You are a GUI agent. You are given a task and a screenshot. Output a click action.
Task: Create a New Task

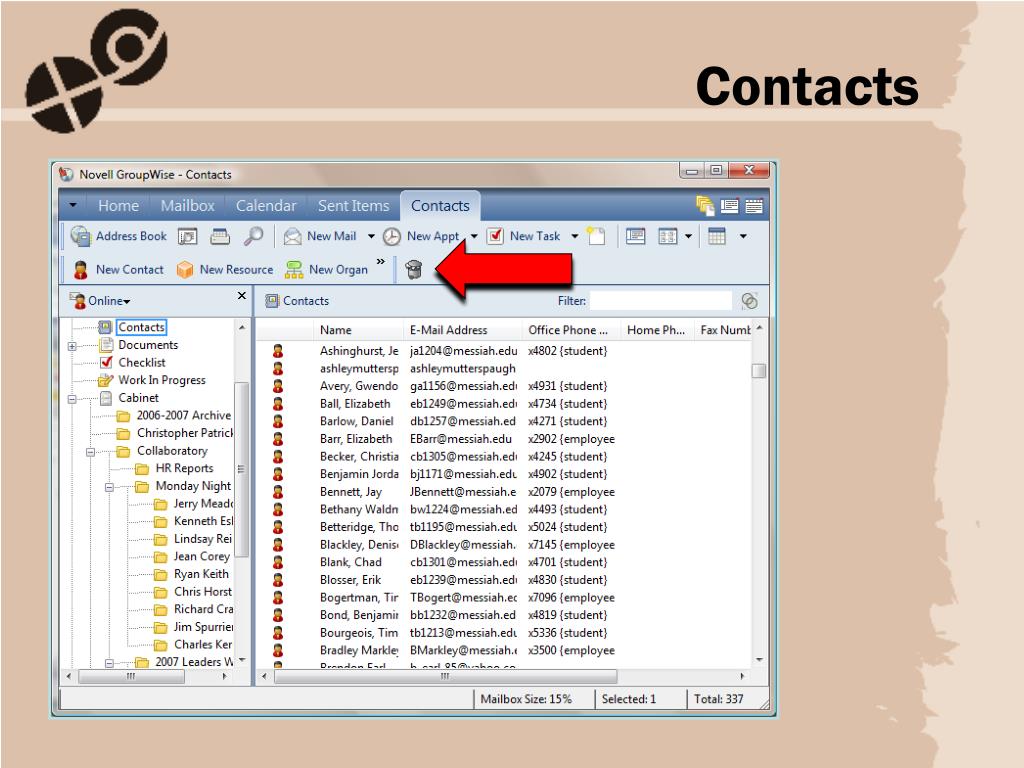(x=524, y=236)
